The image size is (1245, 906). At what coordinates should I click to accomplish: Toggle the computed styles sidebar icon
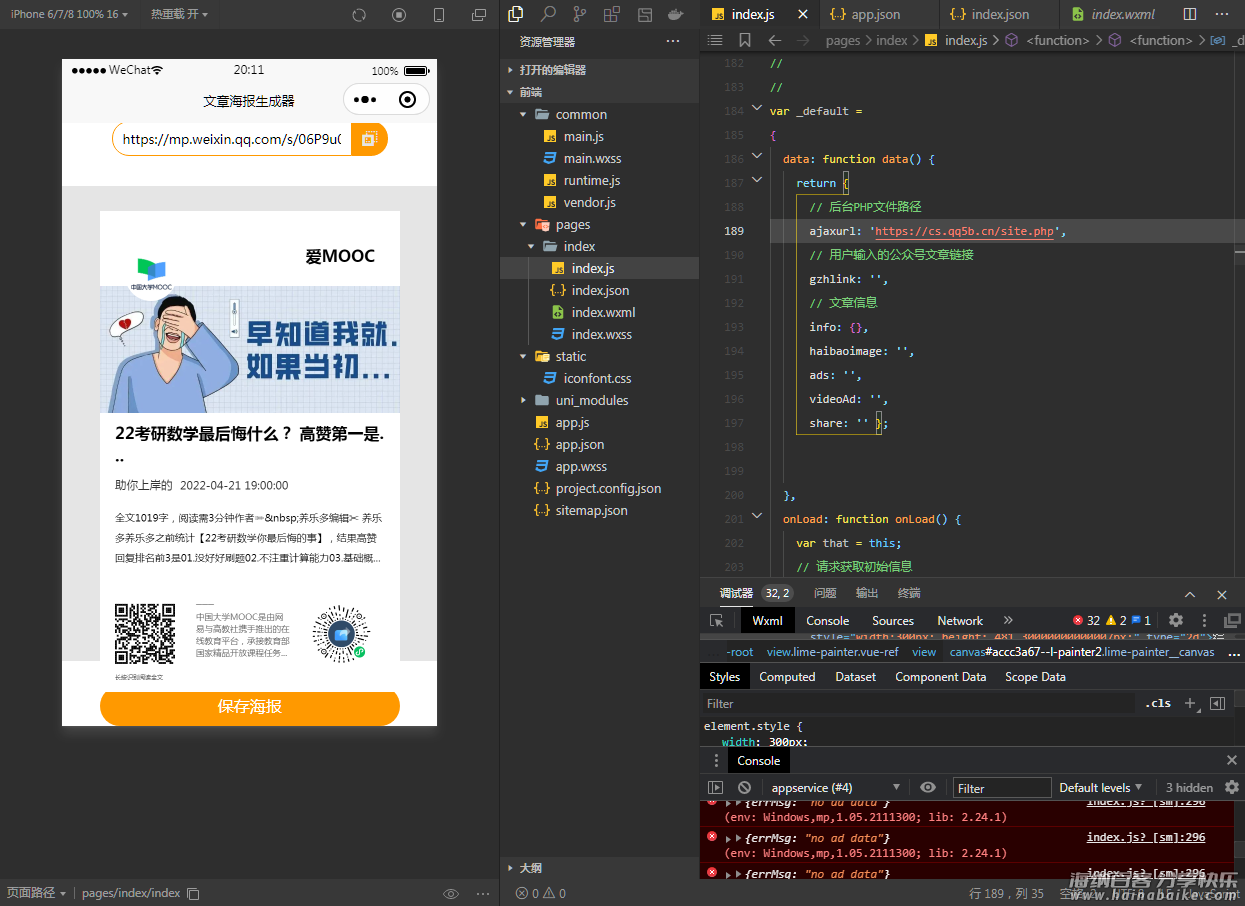pos(1217,704)
